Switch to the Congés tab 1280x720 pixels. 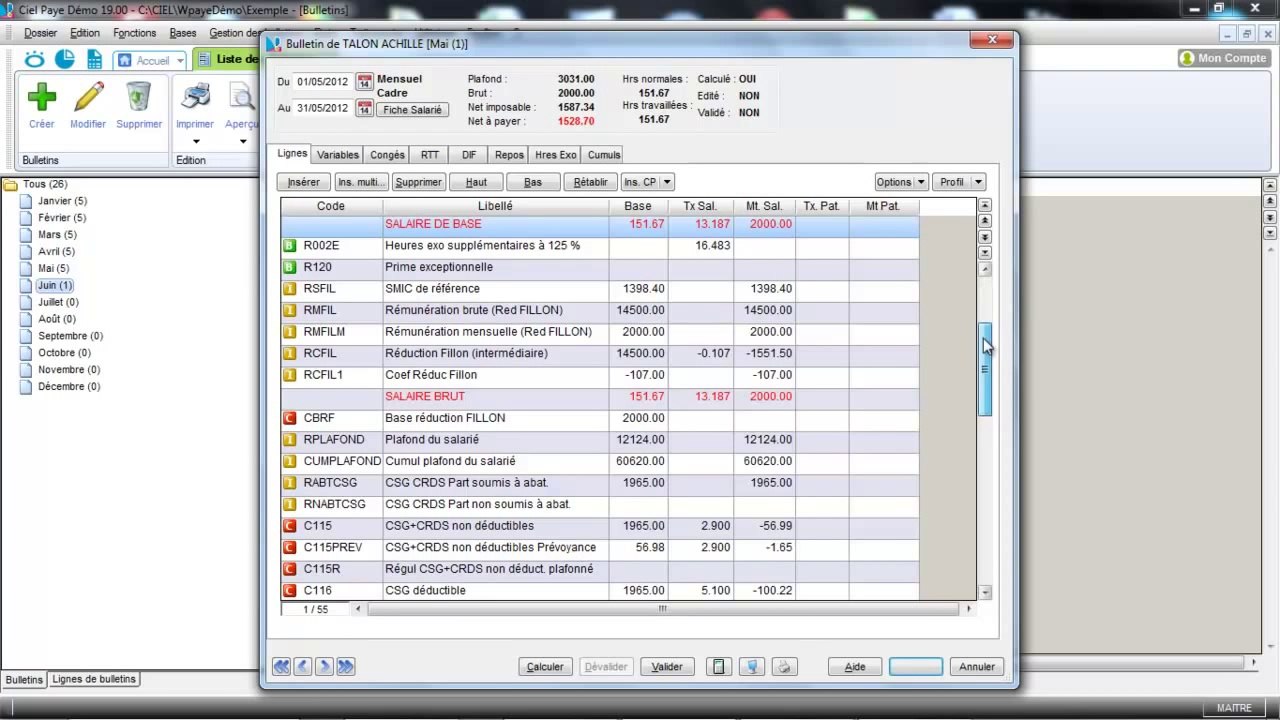click(387, 155)
